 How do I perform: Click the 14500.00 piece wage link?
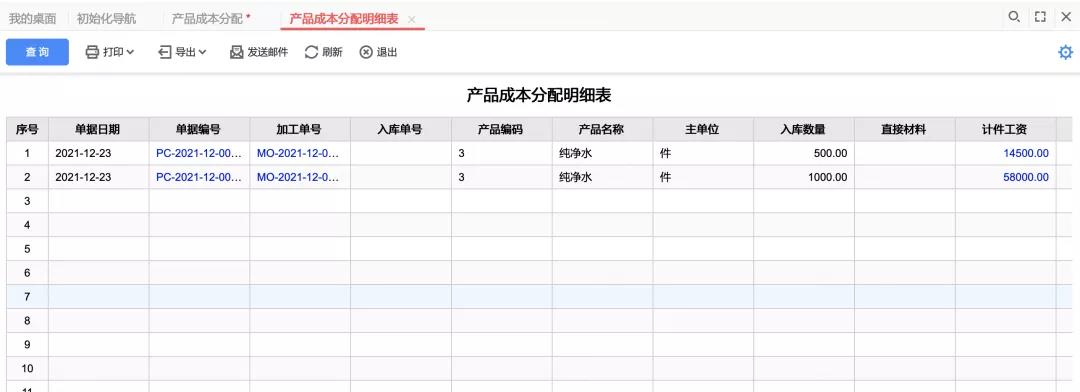pyautogui.click(x=1026, y=154)
